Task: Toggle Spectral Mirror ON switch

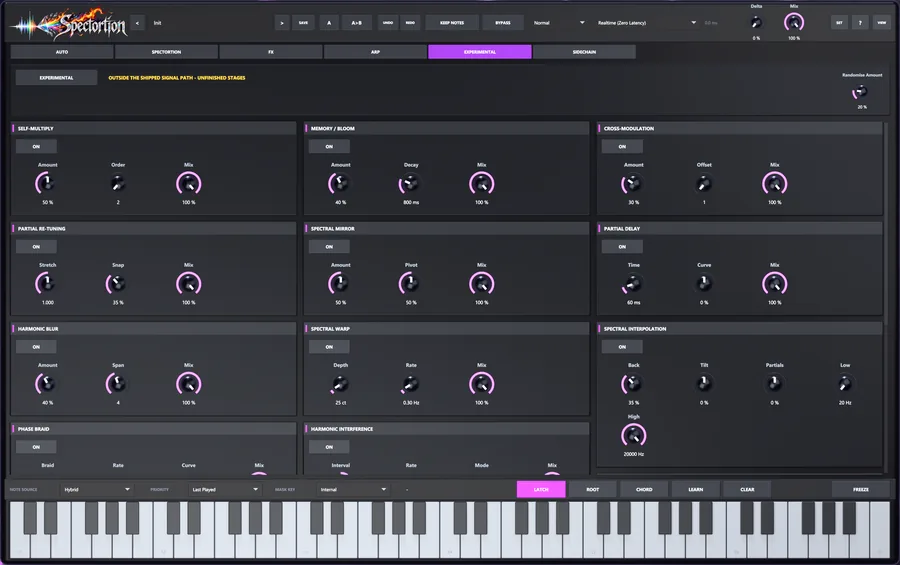Action: point(329,247)
